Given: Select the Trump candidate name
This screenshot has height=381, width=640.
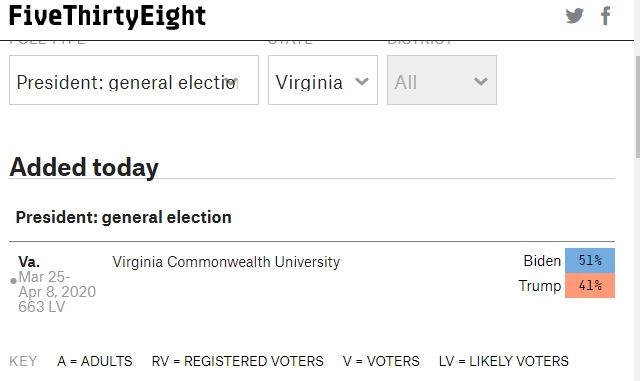Looking at the screenshot, I should 540,285.
